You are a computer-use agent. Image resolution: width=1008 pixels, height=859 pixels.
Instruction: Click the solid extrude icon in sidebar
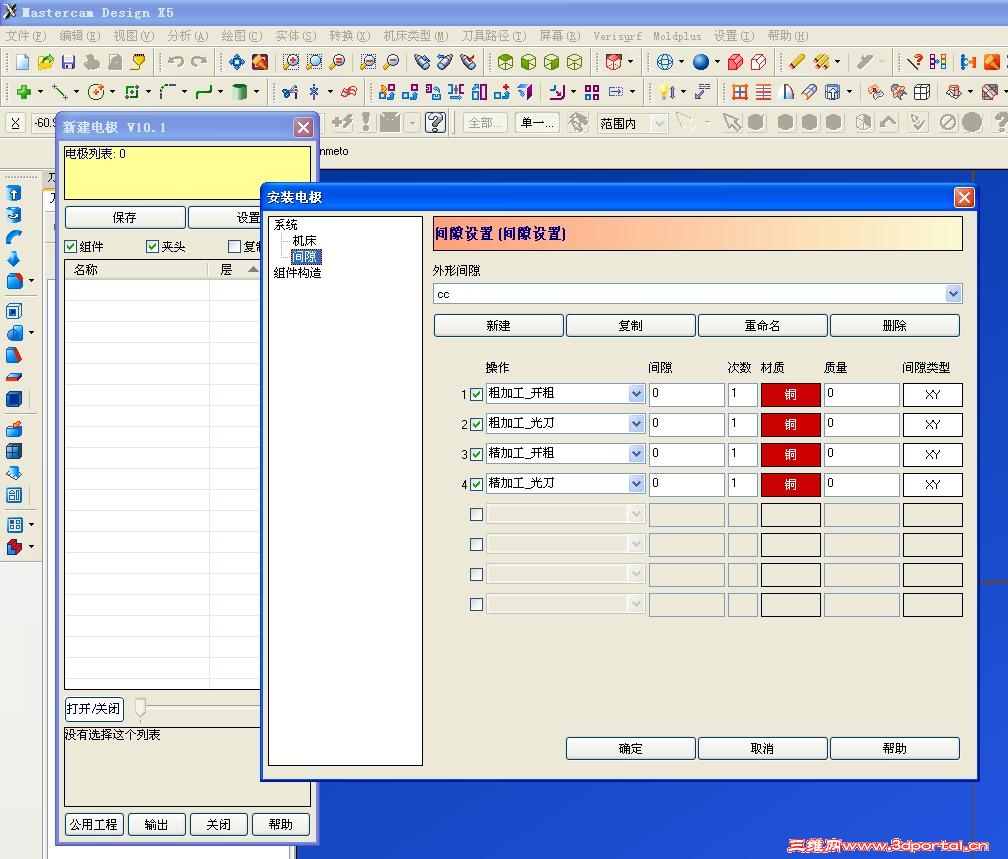pos(14,193)
